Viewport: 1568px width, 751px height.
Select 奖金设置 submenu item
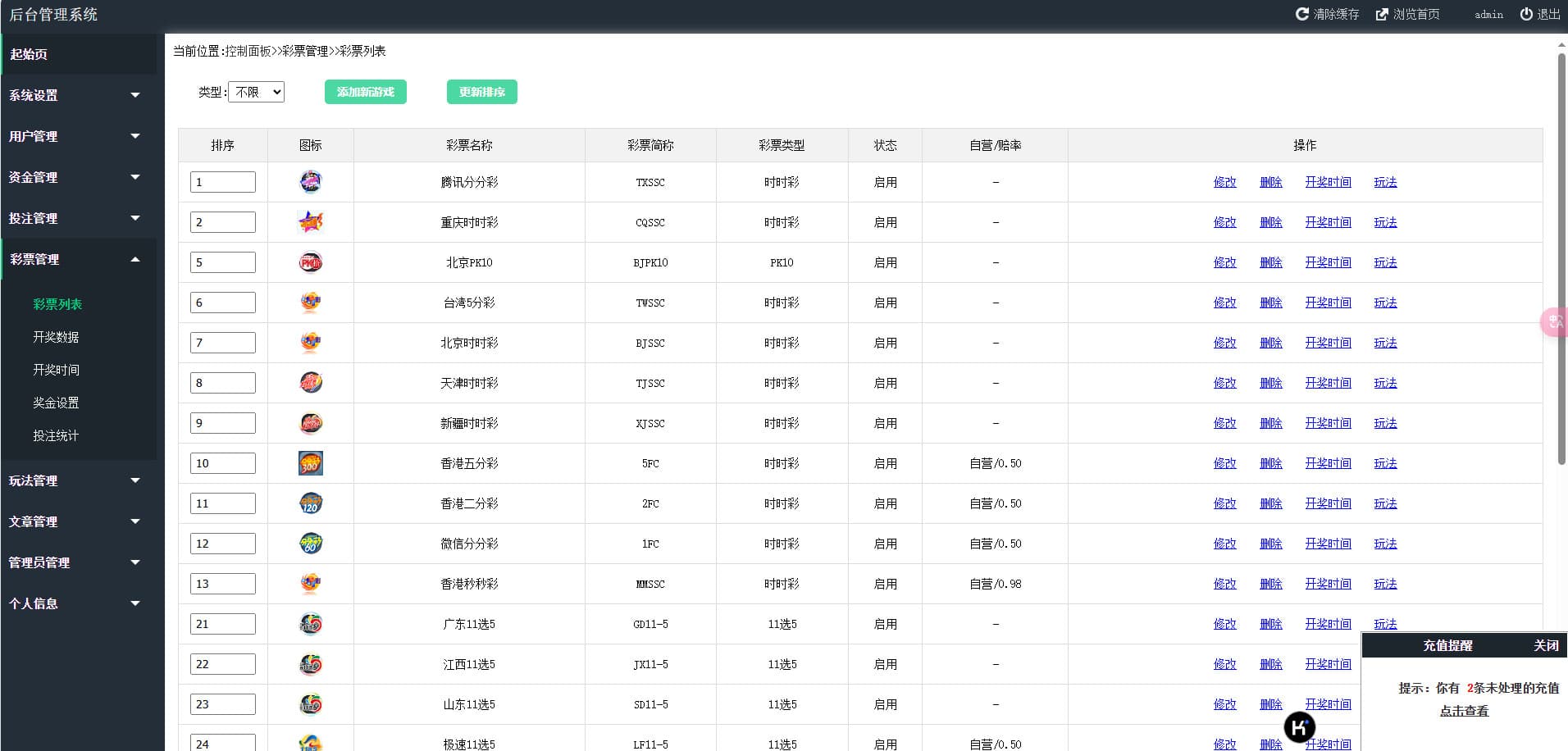pyautogui.click(x=56, y=403)
